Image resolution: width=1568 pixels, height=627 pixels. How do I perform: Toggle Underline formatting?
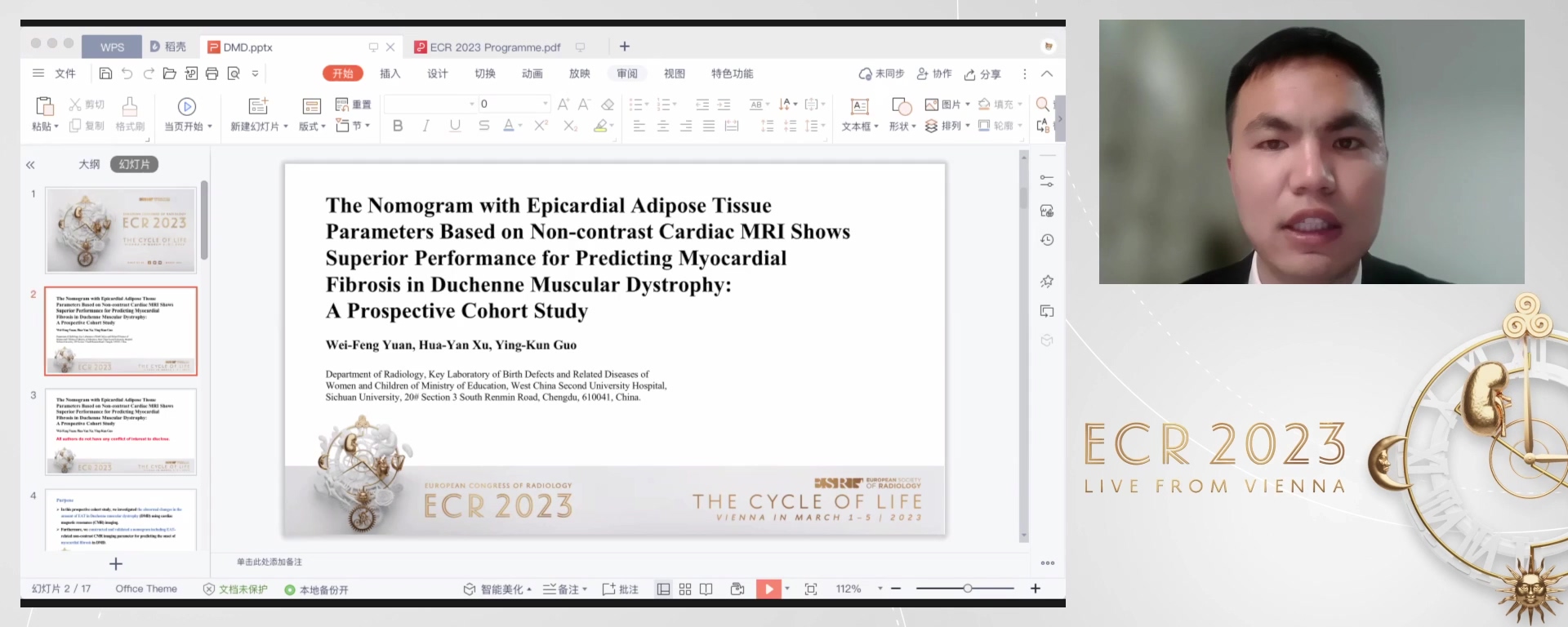pyautogui.click(x=455, y=126)
